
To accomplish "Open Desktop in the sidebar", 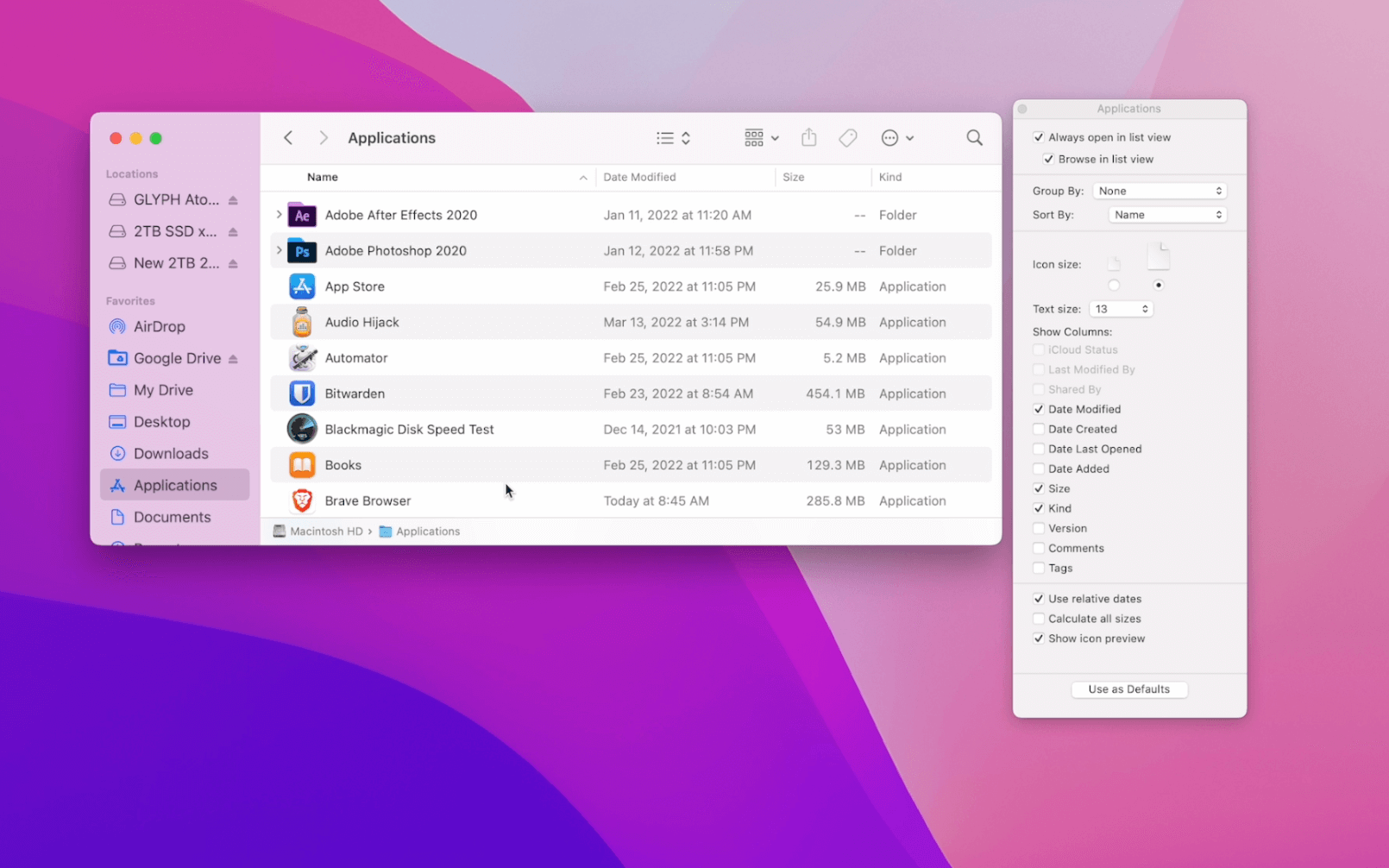I will 174,423.
